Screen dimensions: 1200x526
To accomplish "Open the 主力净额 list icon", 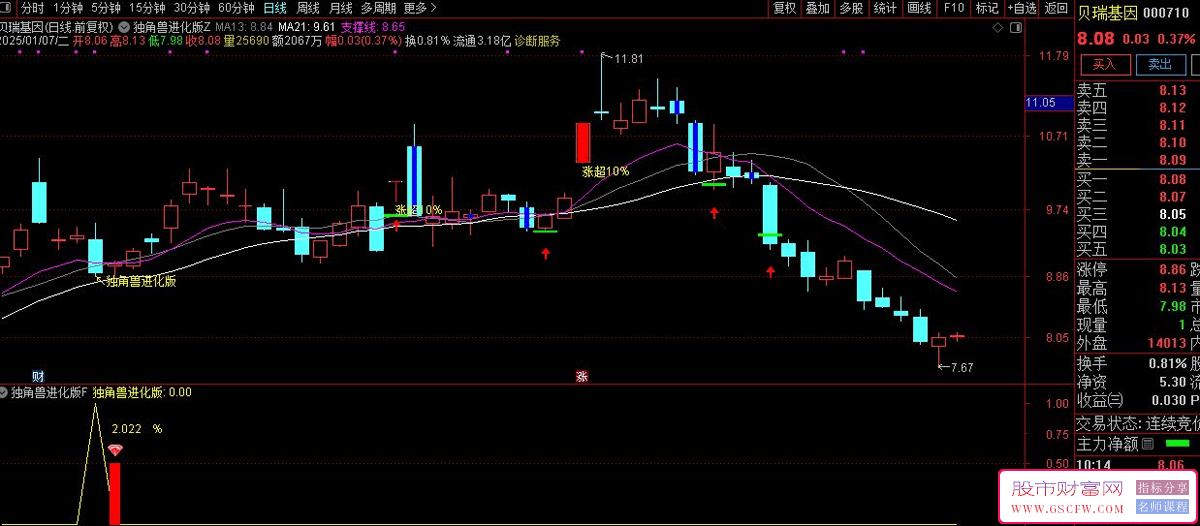I will 1147,443.
